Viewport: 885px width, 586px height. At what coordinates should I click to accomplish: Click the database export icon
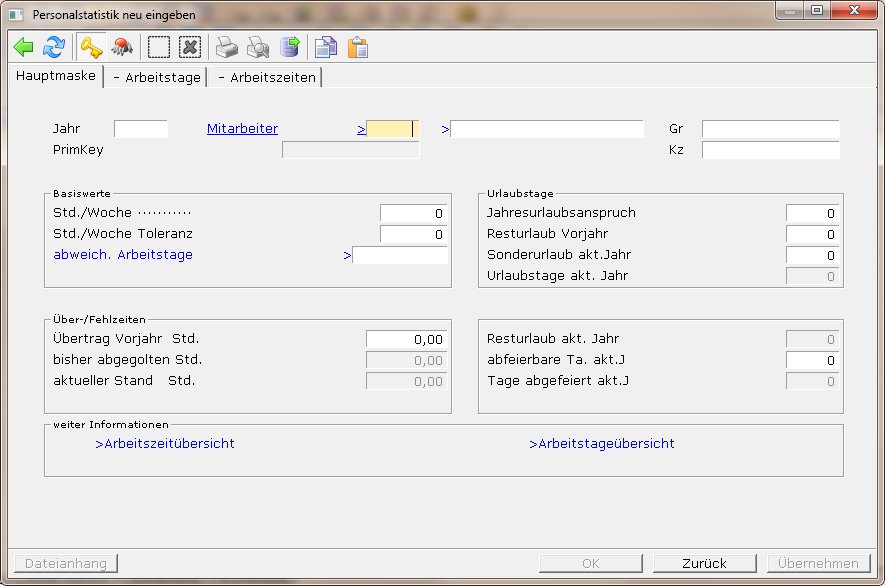coord(290,47)
